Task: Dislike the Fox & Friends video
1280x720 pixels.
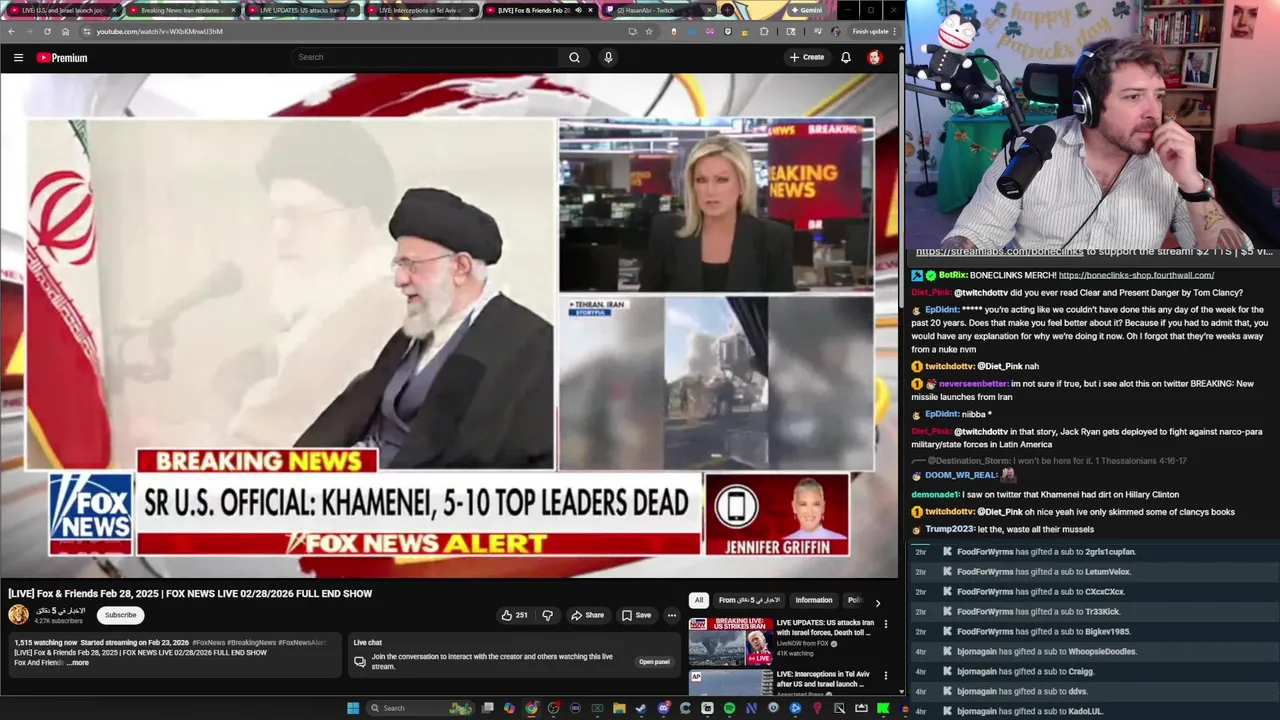Action: [x=547, y=615]
